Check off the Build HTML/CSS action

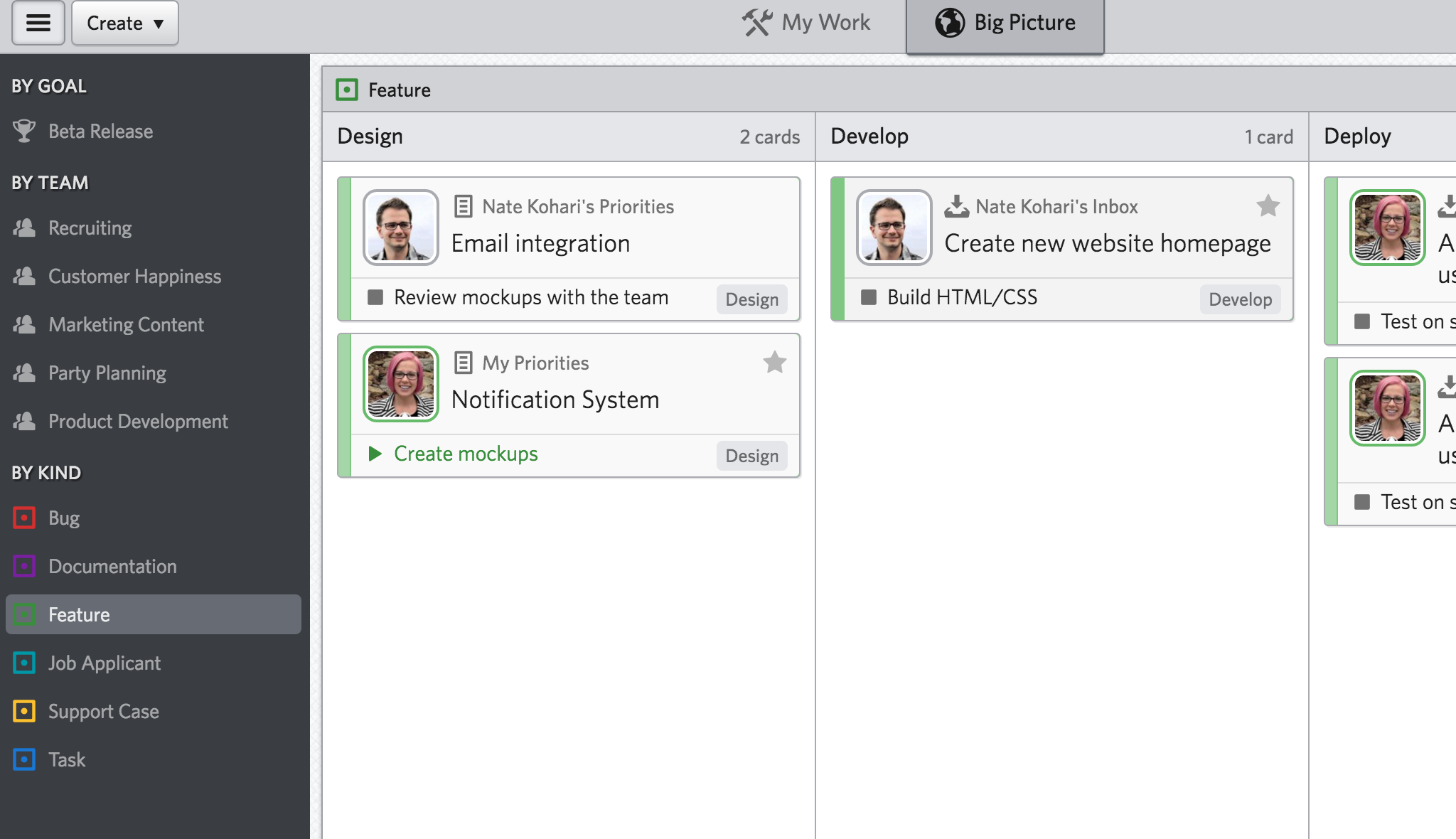pos(869,297)
